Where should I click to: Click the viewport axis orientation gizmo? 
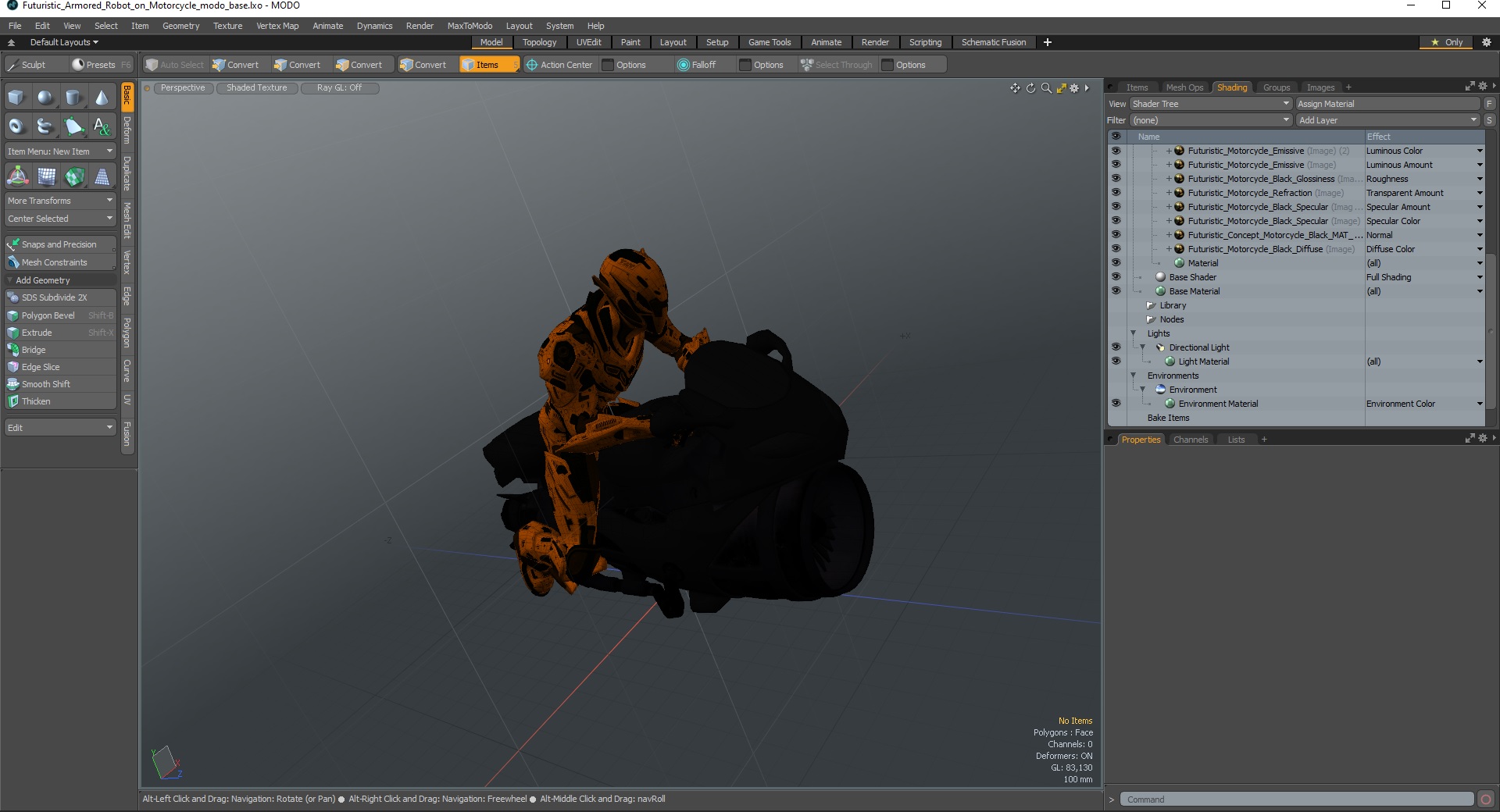tap(166, 763)
